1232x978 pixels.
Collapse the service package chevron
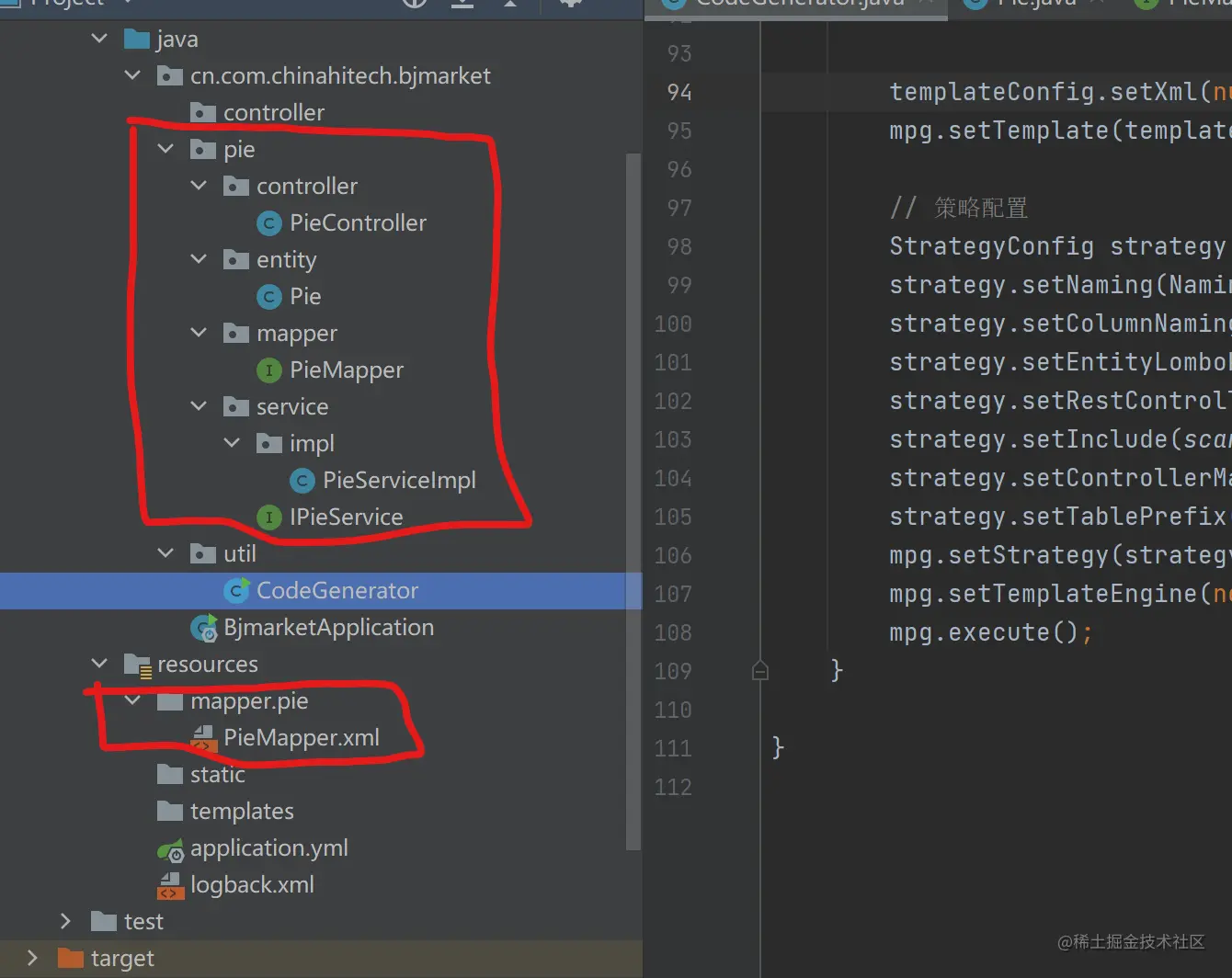[199, 406]
